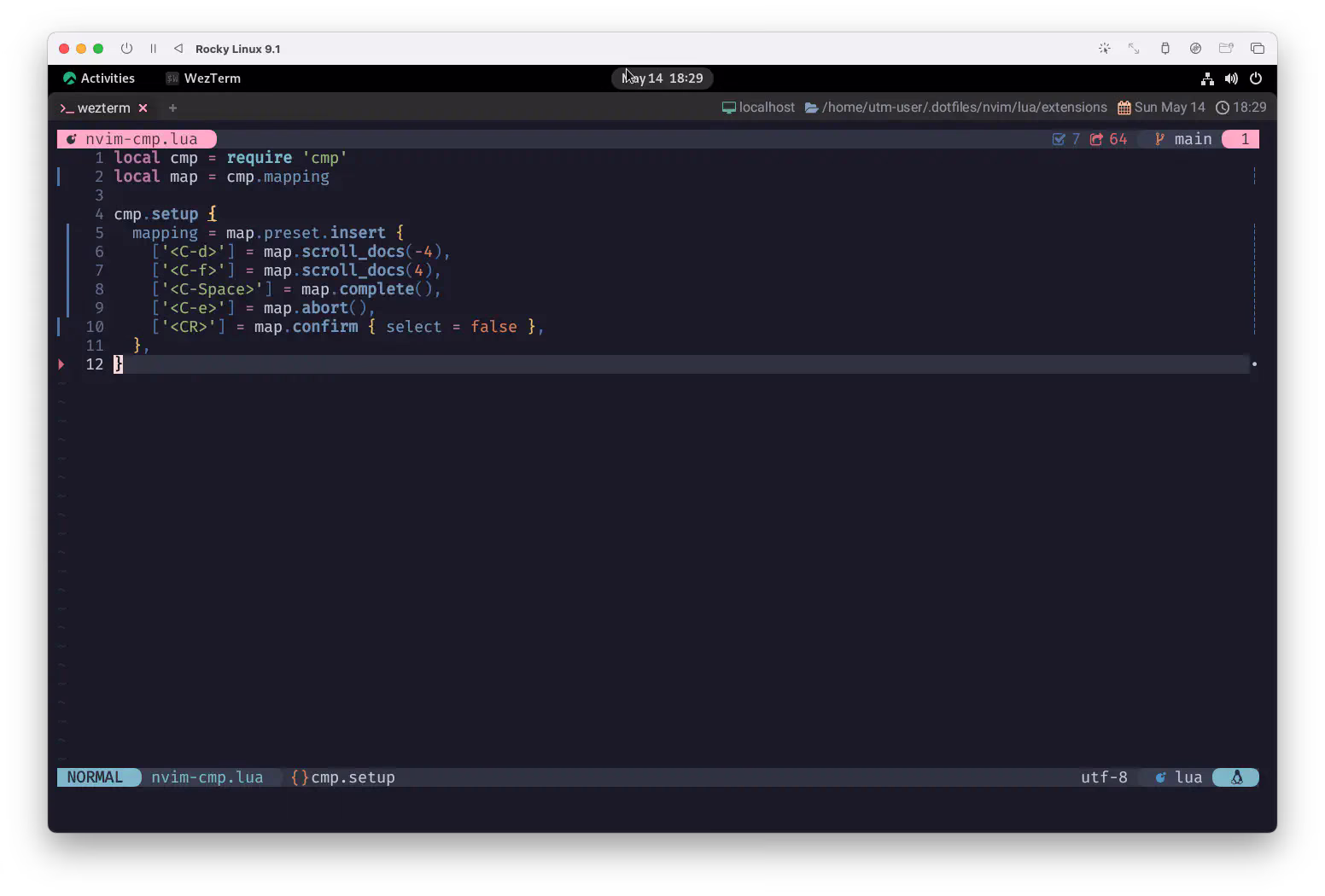Click the UTM power icon in title bar
This screenshot has width=1325, height=896.
click(126, 49)
